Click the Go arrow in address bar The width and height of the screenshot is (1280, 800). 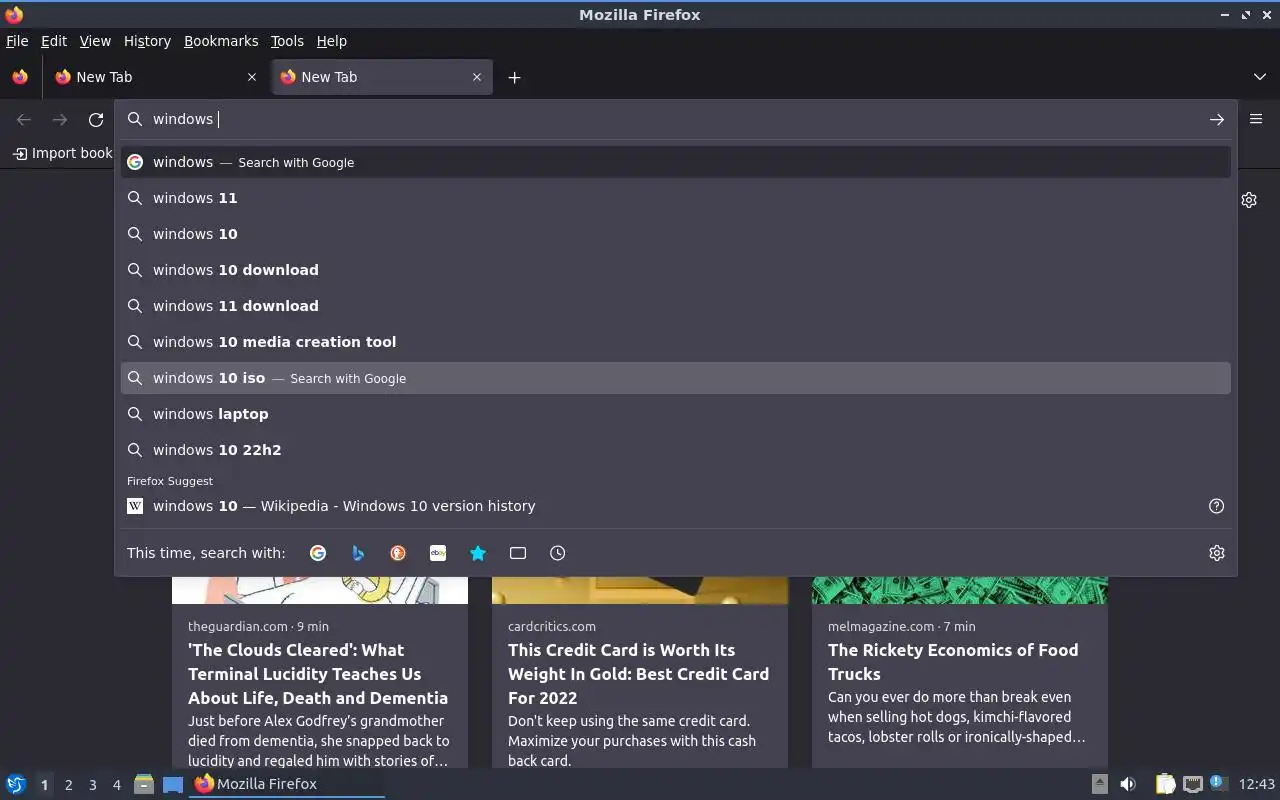tap(1216, 119)
